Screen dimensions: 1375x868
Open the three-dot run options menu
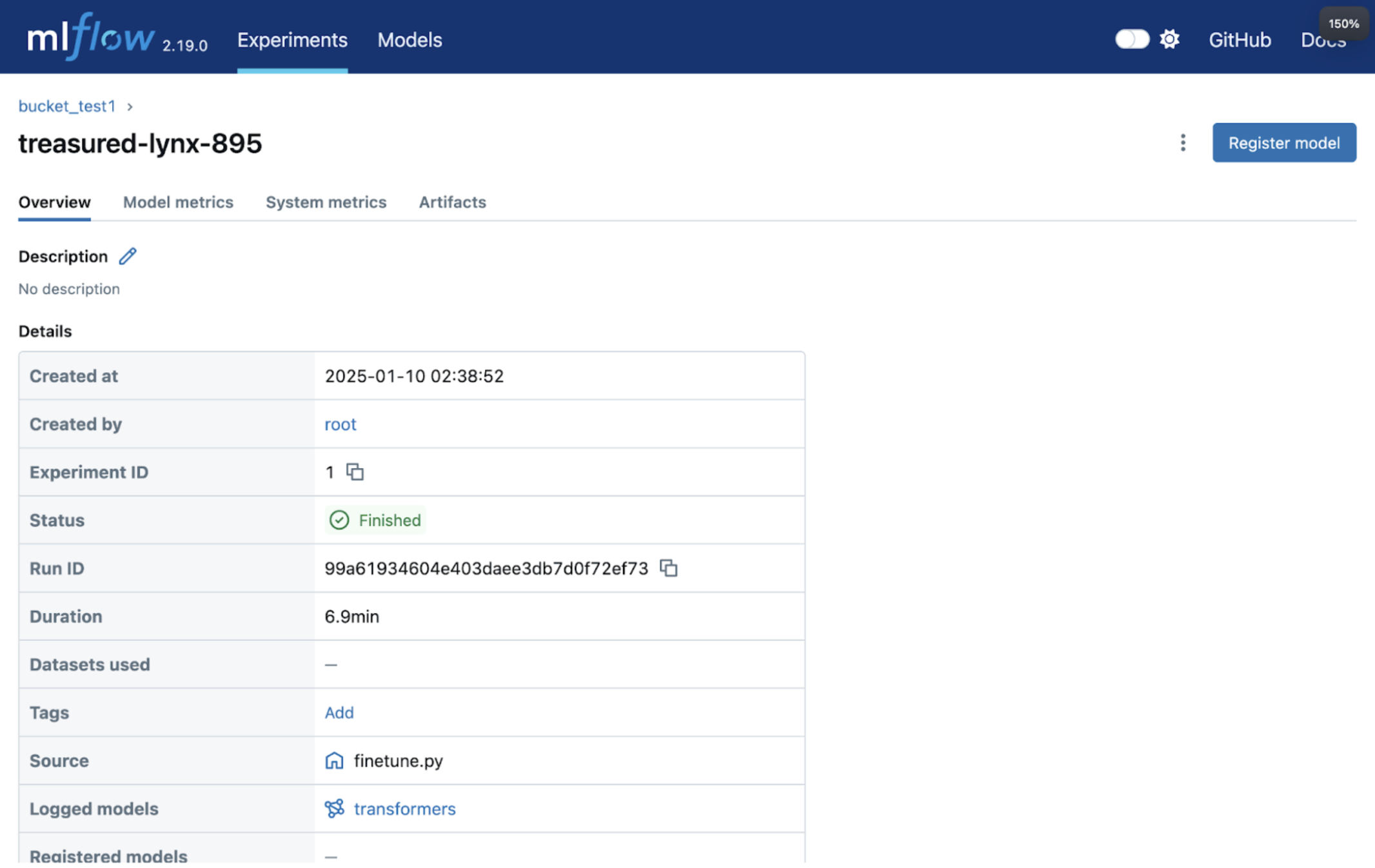(x=1183, y=143)
